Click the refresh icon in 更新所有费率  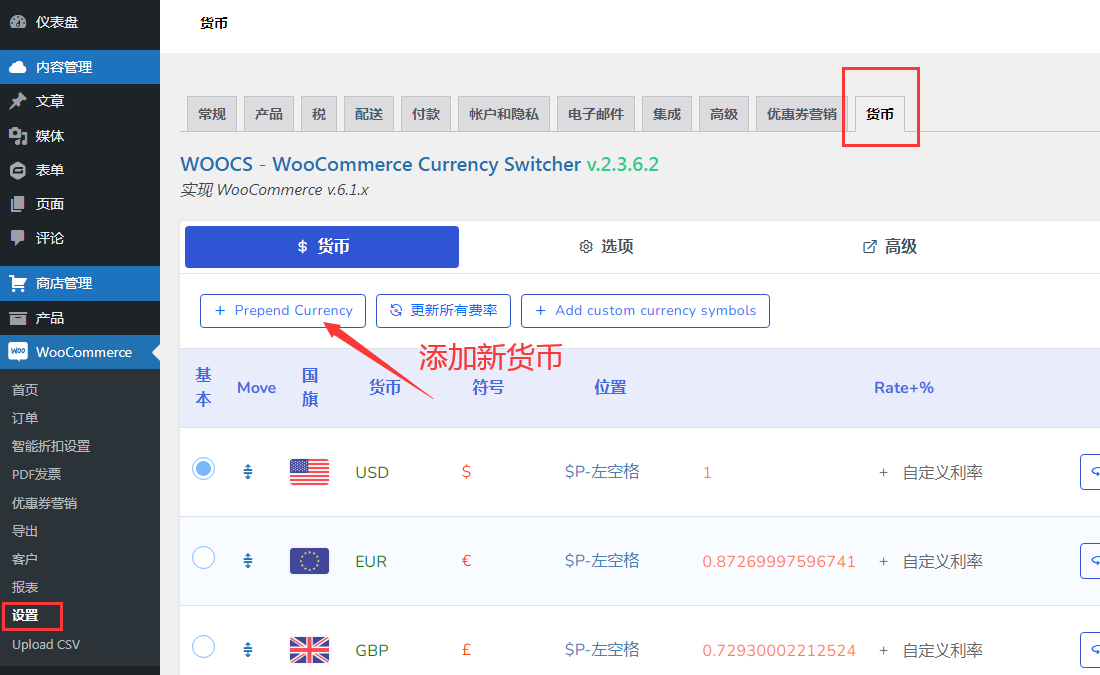point(396,310)
